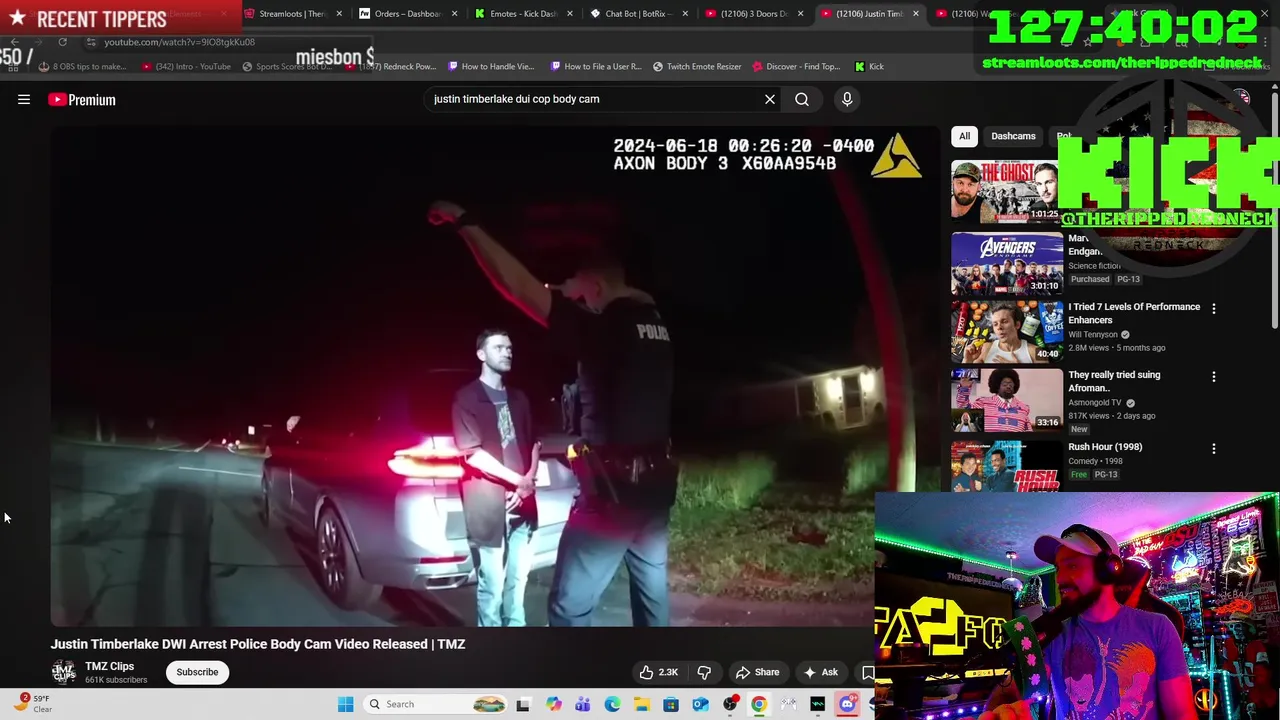The width and height of the screenshot is (1280, 720).
Task: Open the TMZ Clips channel name link
Action: click(109, 666)
